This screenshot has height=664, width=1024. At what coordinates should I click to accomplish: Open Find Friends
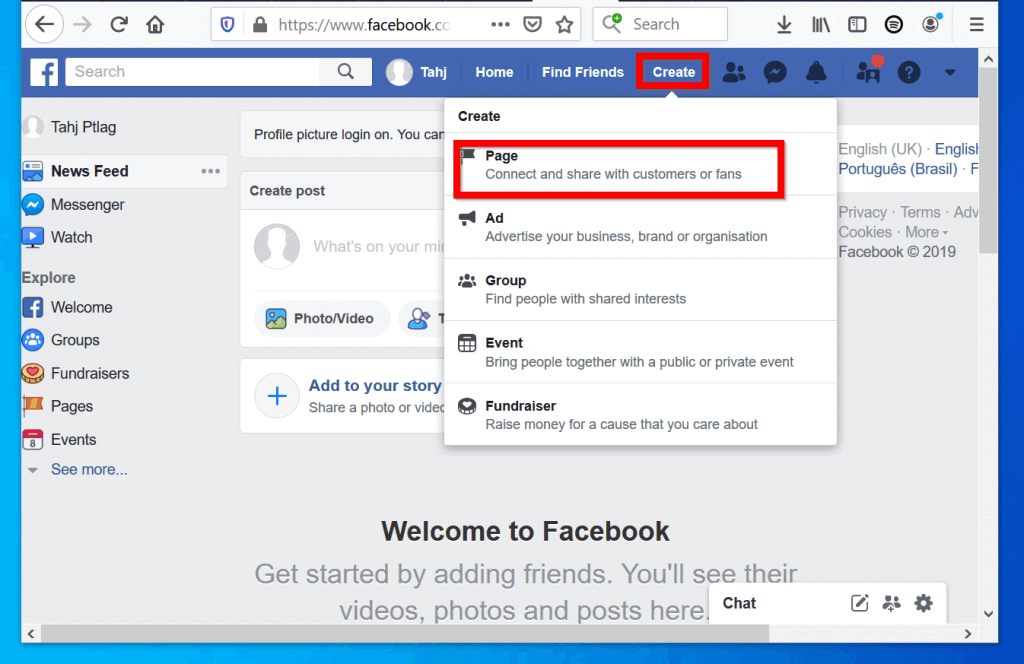click(583, 72)
